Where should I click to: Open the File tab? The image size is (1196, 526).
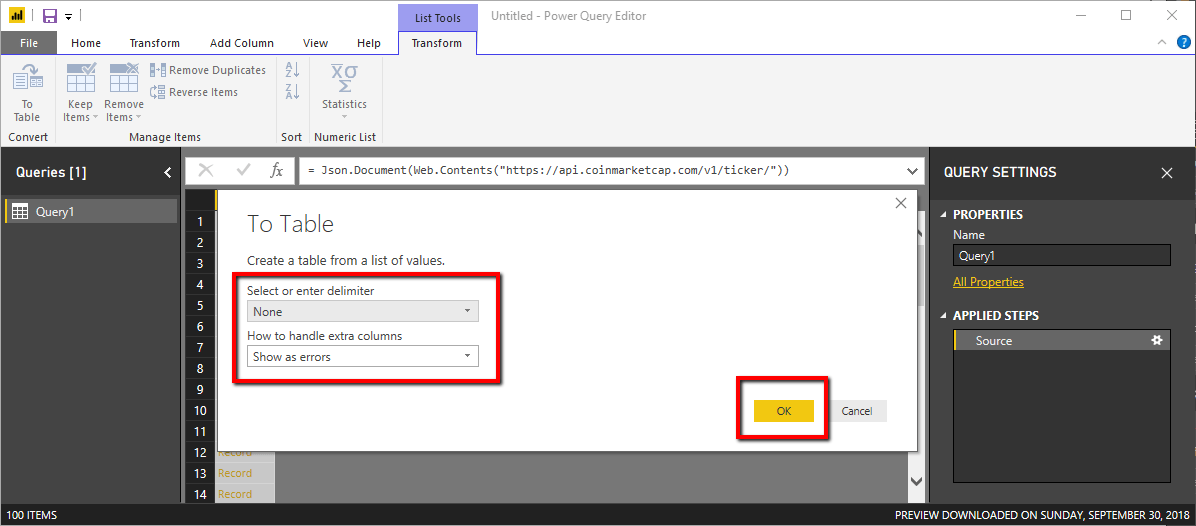tap(29, 43)
